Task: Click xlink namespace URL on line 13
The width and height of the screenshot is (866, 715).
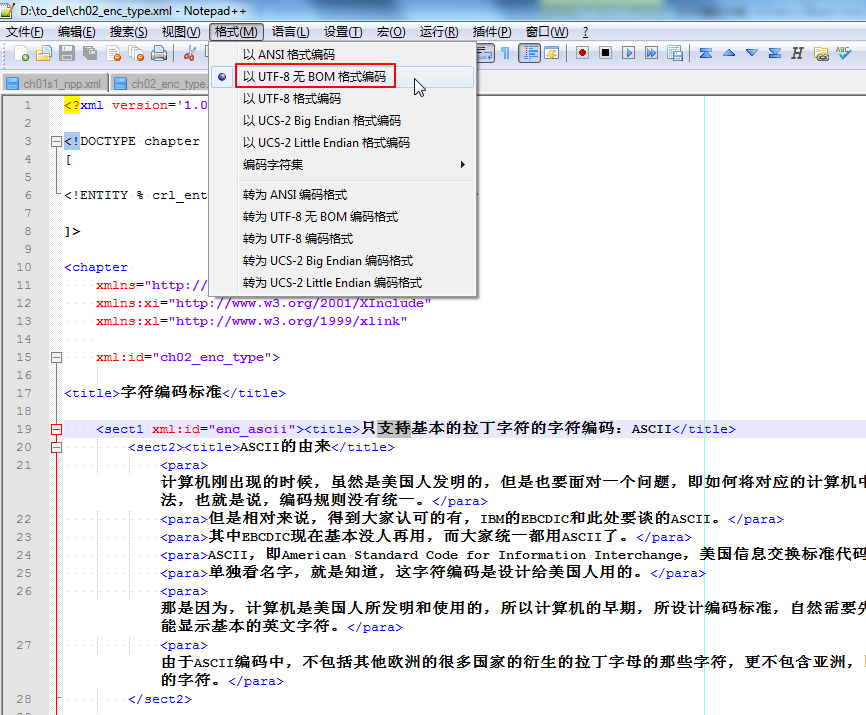Action: [288, 321]
